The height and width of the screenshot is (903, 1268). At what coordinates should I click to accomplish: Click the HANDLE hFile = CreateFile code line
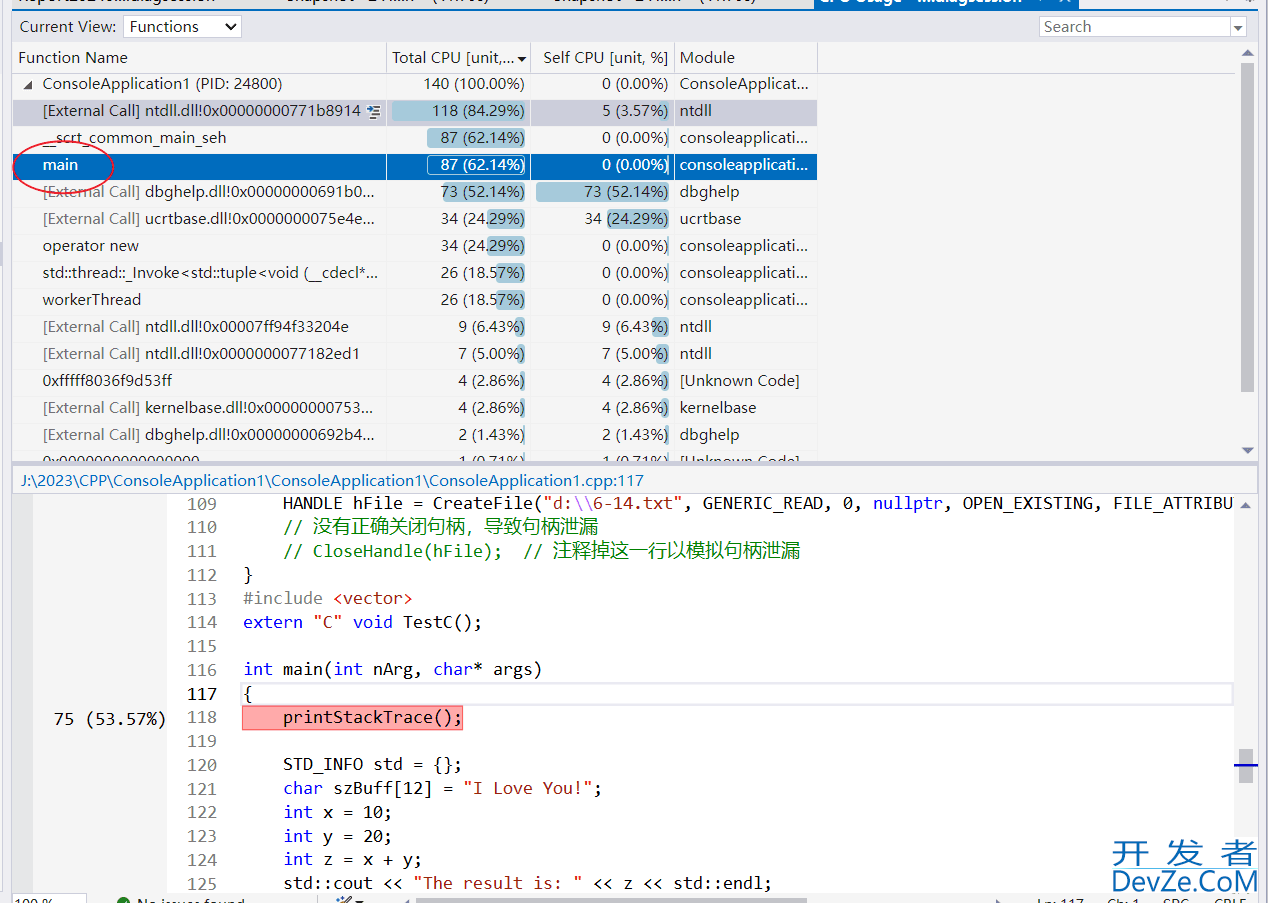(757, 503)
